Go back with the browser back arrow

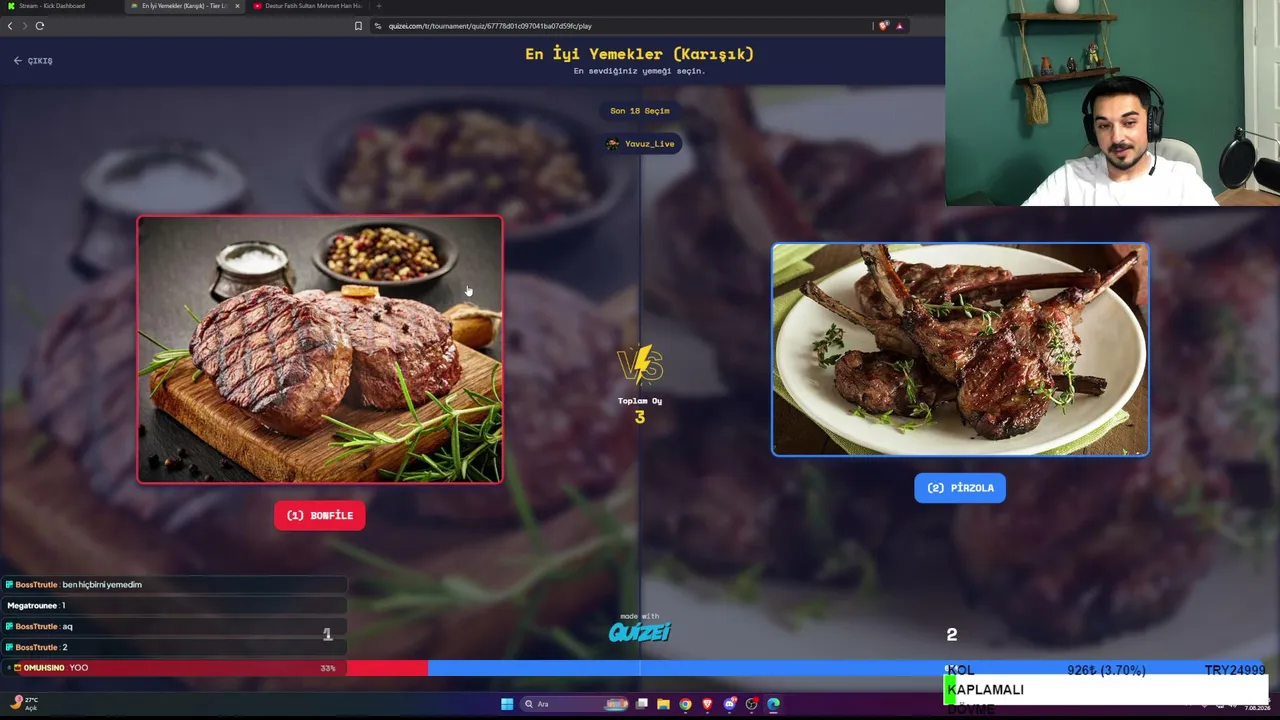click(10, 26)
